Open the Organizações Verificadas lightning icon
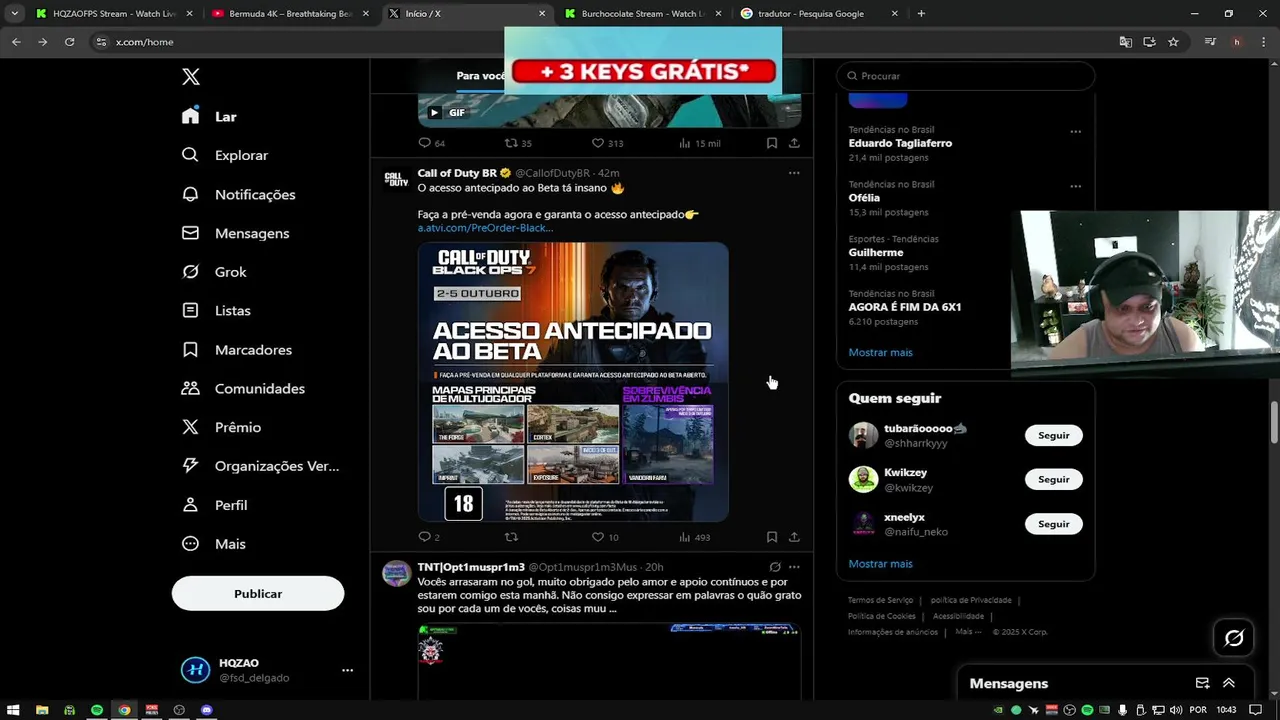The height and width of the screenshot is (720, 1280). 190,466
